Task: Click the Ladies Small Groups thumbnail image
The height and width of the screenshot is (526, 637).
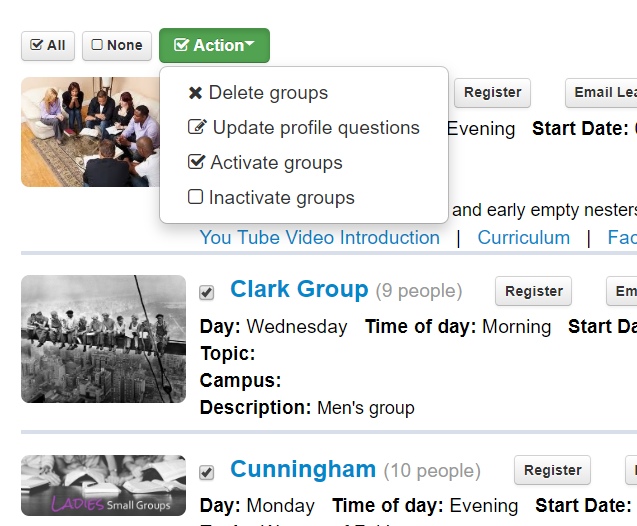Action: (104, 485)
